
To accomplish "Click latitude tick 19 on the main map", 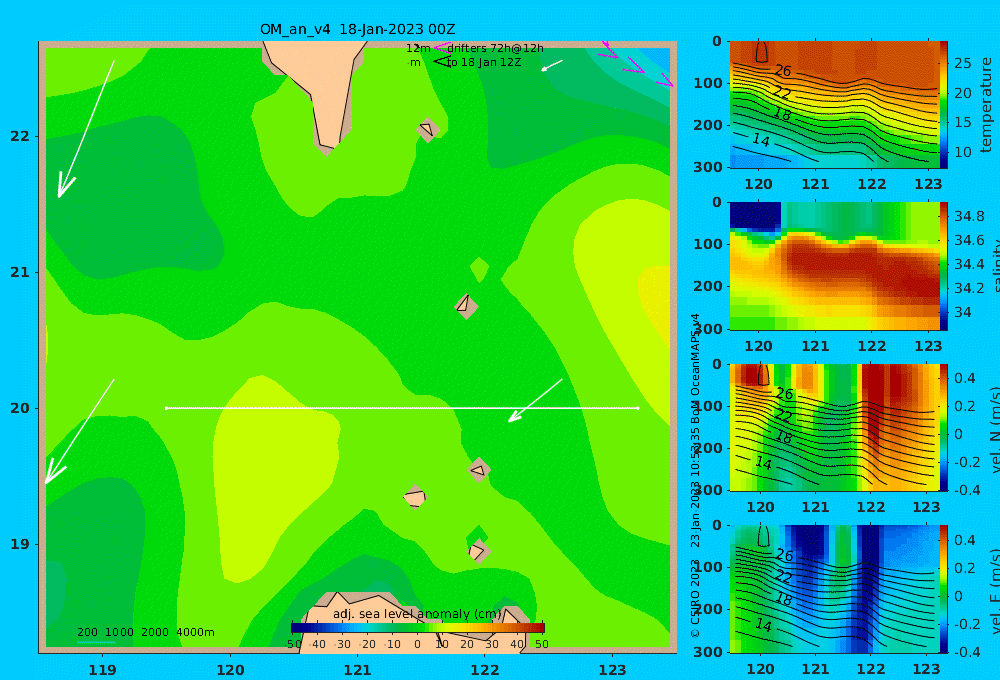I will tap(20, 544).
